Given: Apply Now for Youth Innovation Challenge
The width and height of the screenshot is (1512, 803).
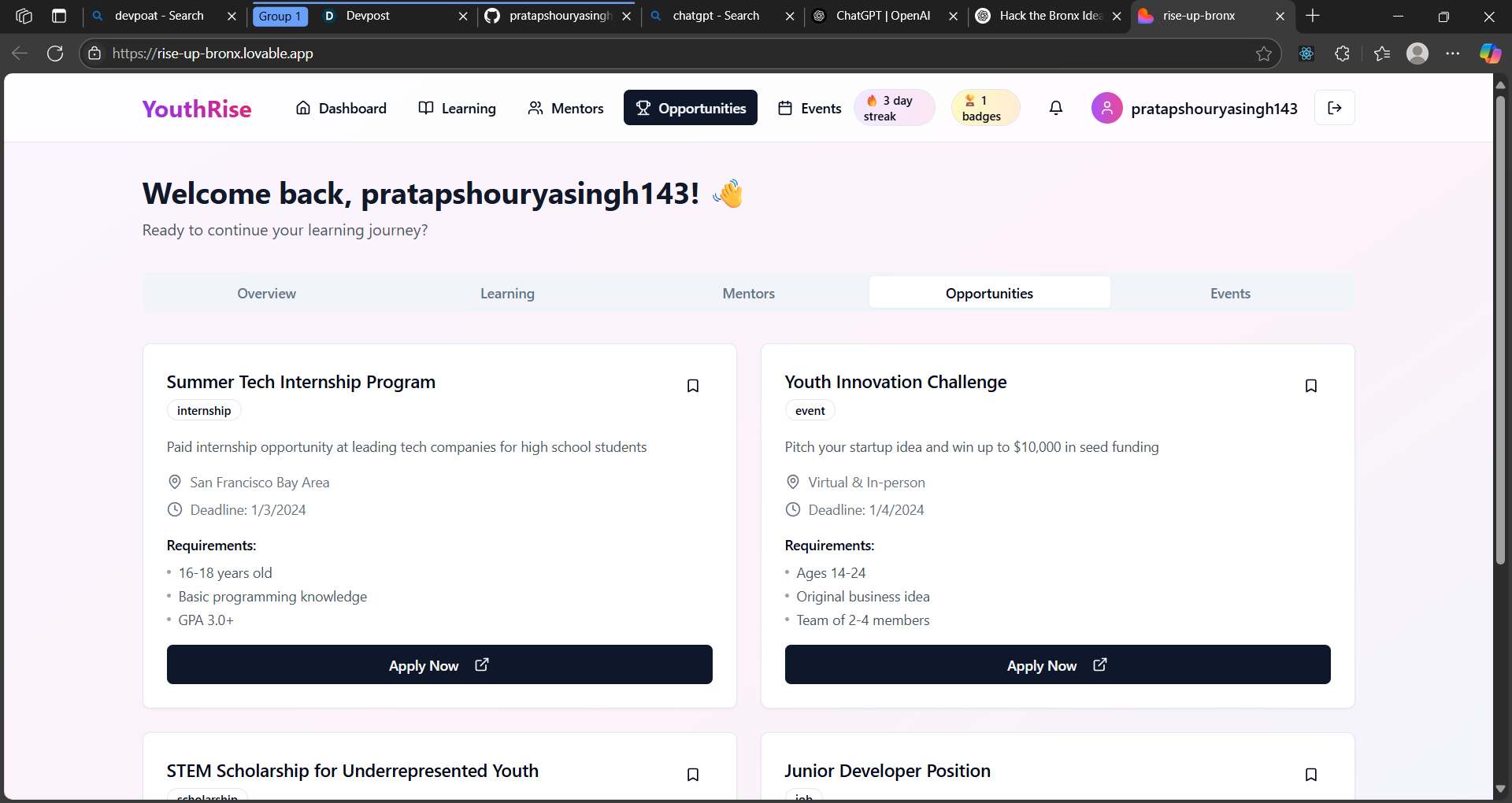Looking at the screenshot, I should coord(1058,665).
